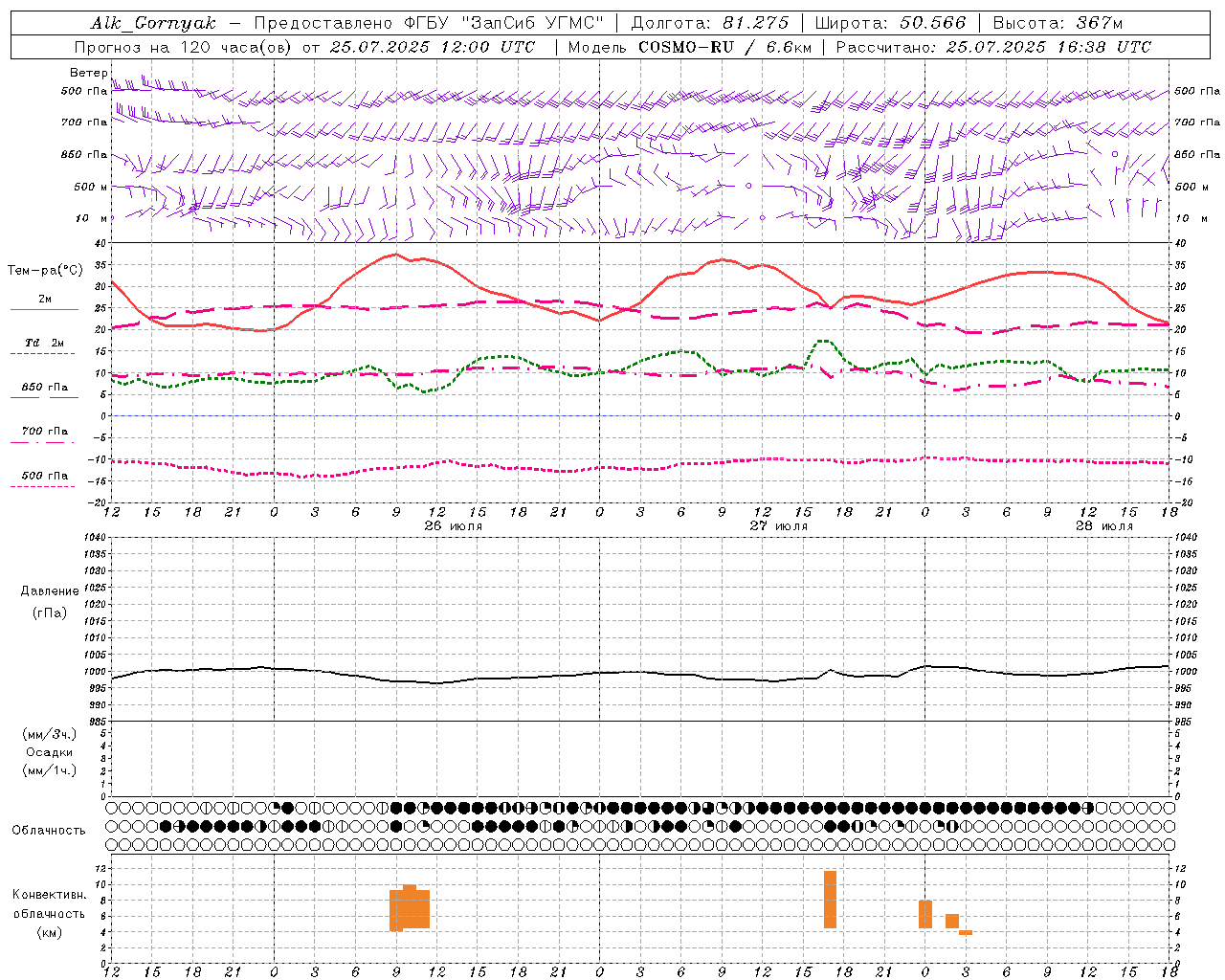Viewport: 1225px width, 980px height.
Task: Click the forecast span Прогноз на 120 часа(ов)
Action: (184, 47)
